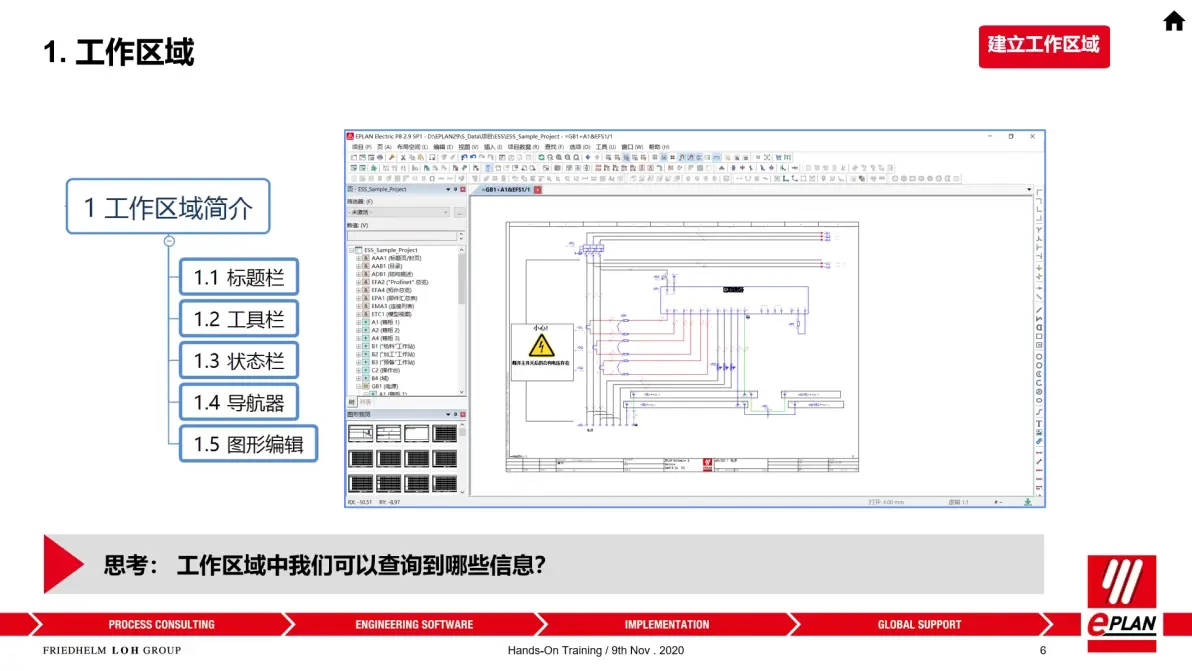
Task: Select the ETC1 tree item
Action: [392, 314]
